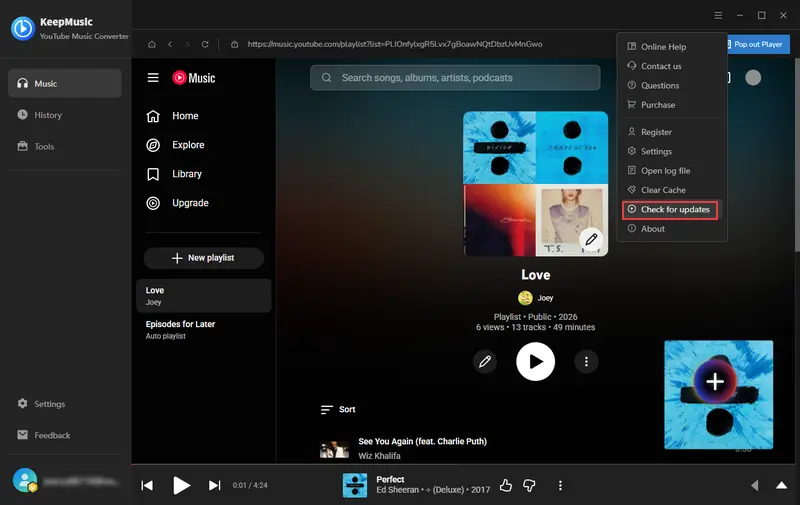Image resolution: width=800 pixels, height=505 pixels.
Task: Open Settings from dropdown menu
Action: click(x=672, y=151)
